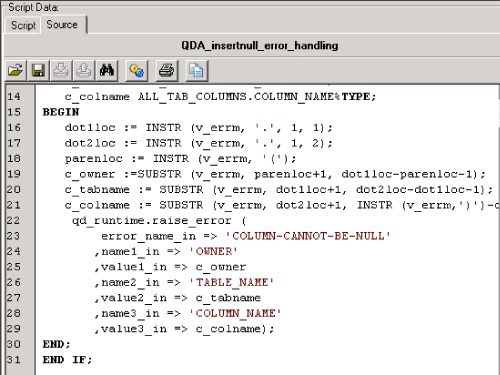The width and height of the screenshot is (500, 375).
Task: Click line number 14 in the gutter
Action: pos(14,96)
